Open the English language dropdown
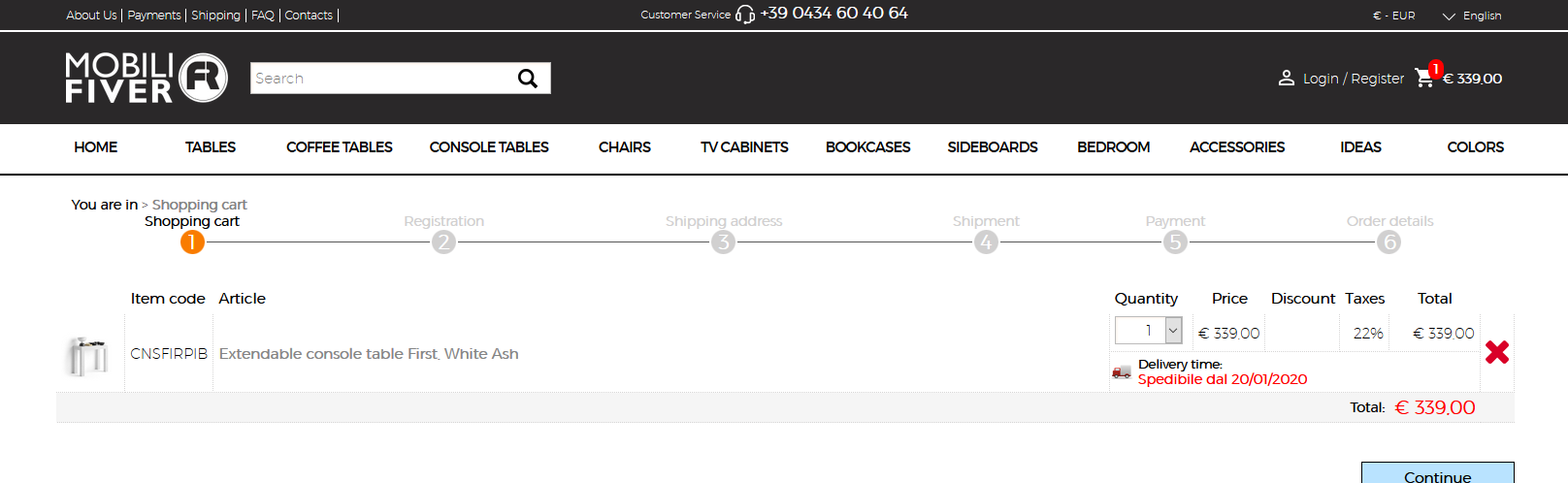 (x=1472, y=16)
